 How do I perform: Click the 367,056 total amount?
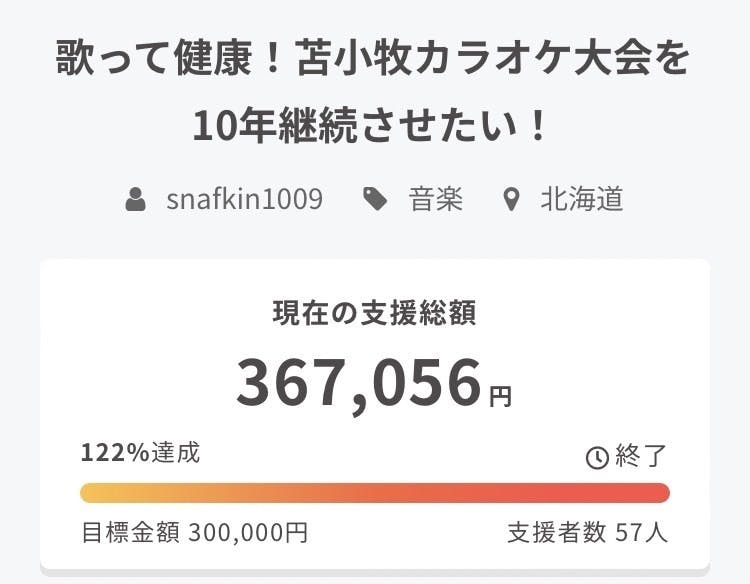pyautogui.click(x=359, y=383)
